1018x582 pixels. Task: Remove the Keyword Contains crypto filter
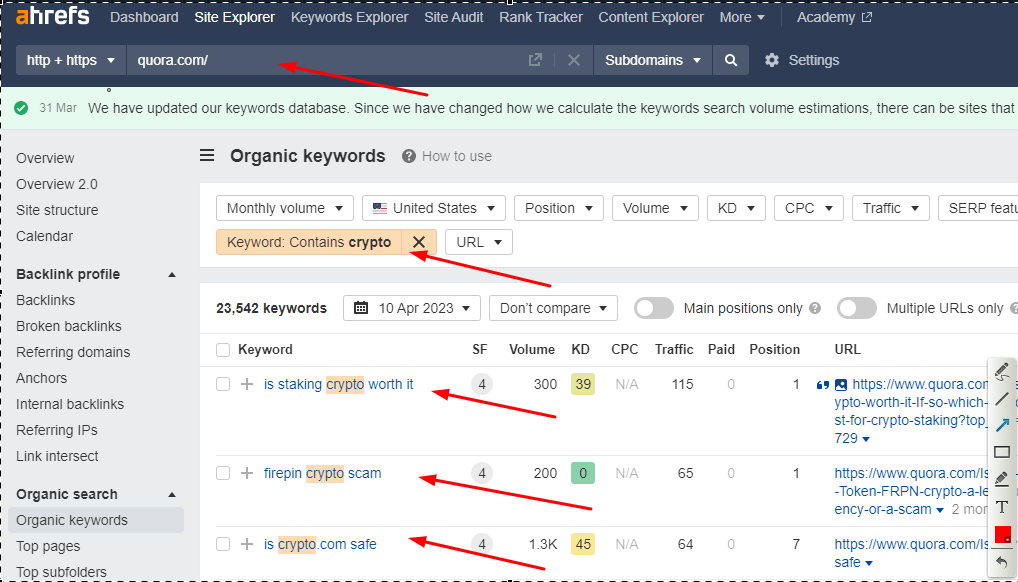pyautogui.click(x=419, y=242)
